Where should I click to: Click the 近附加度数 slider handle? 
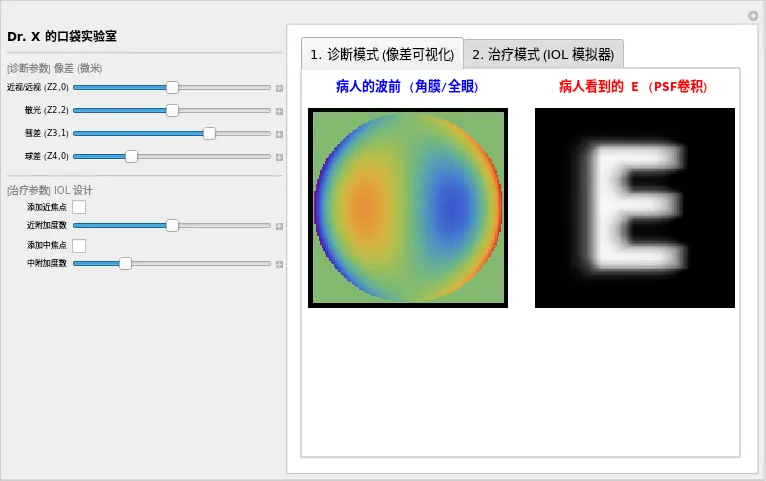(172, 226)
